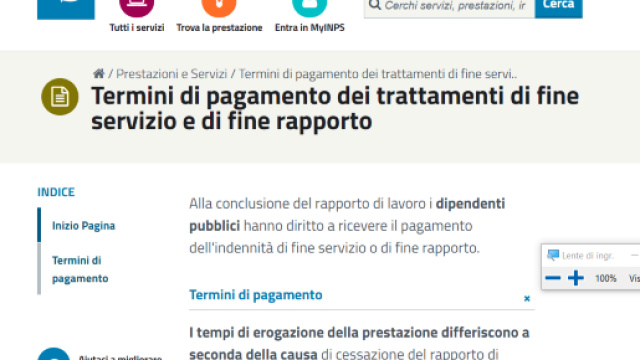Zoom in with Magnifier plus button
The width and height of the screenshot is (640, 360).
coord(576,278)
